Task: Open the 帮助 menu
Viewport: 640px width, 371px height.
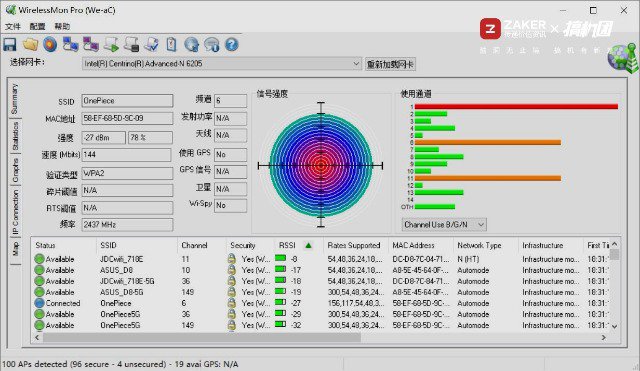Action: (x=62, y=27)
